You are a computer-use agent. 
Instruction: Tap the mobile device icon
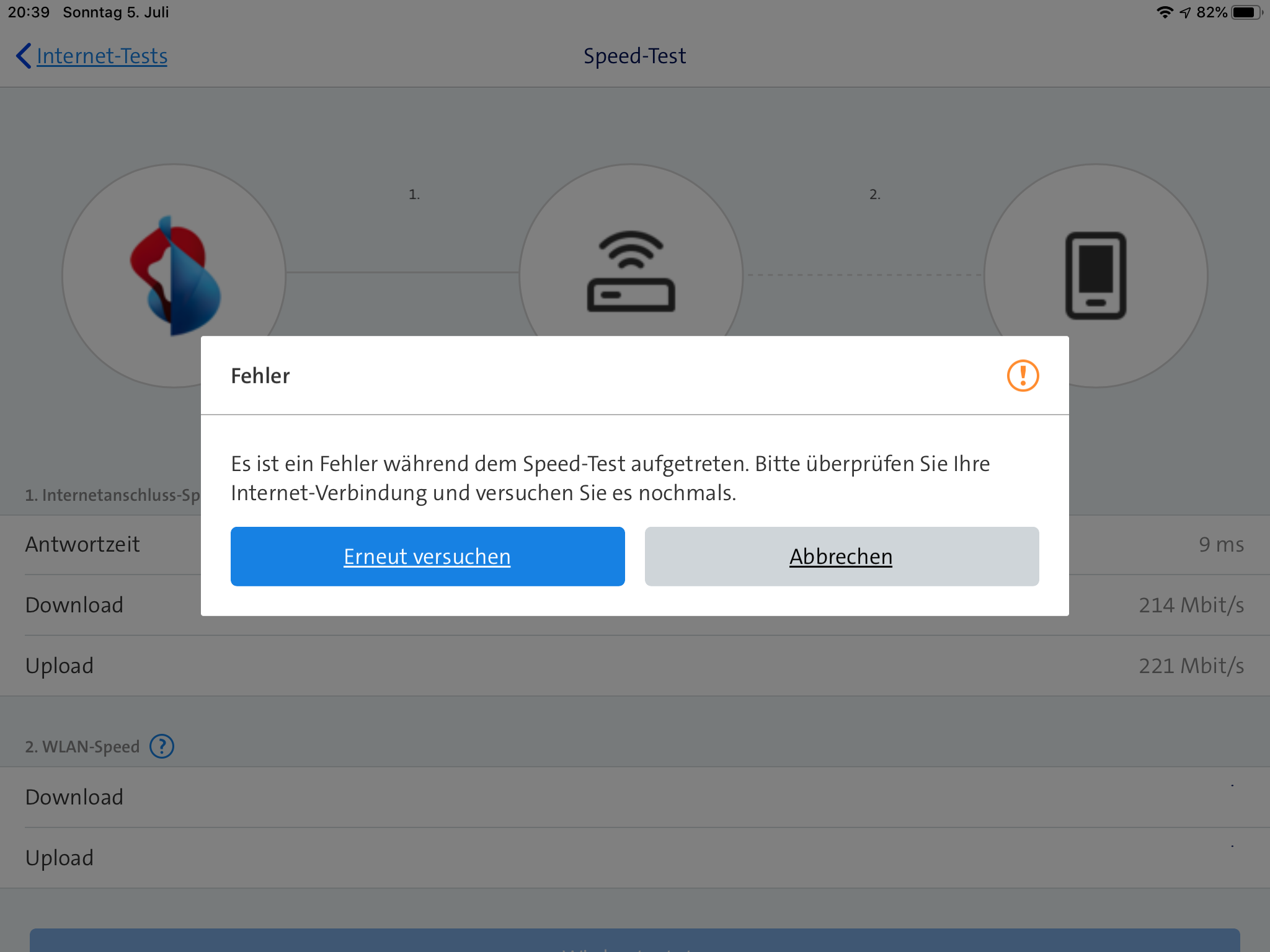click(1096, 275)
